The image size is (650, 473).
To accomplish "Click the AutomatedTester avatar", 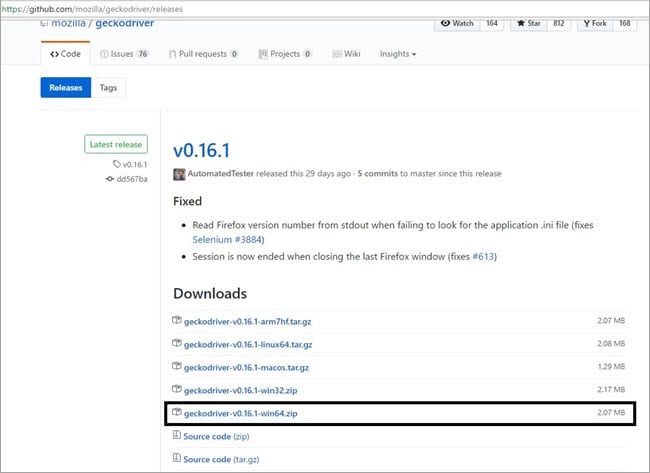I will 179,174.
